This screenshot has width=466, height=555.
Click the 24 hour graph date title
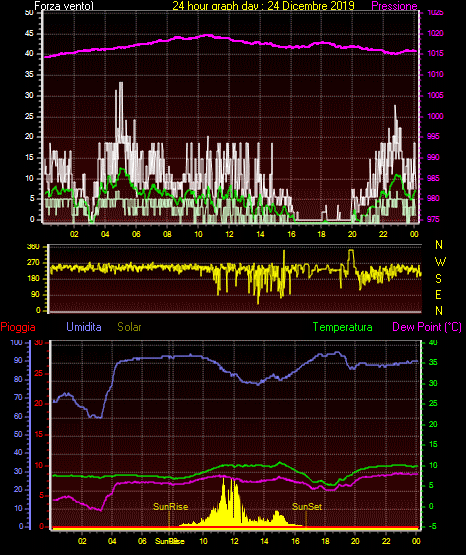(x=263, y=6)
